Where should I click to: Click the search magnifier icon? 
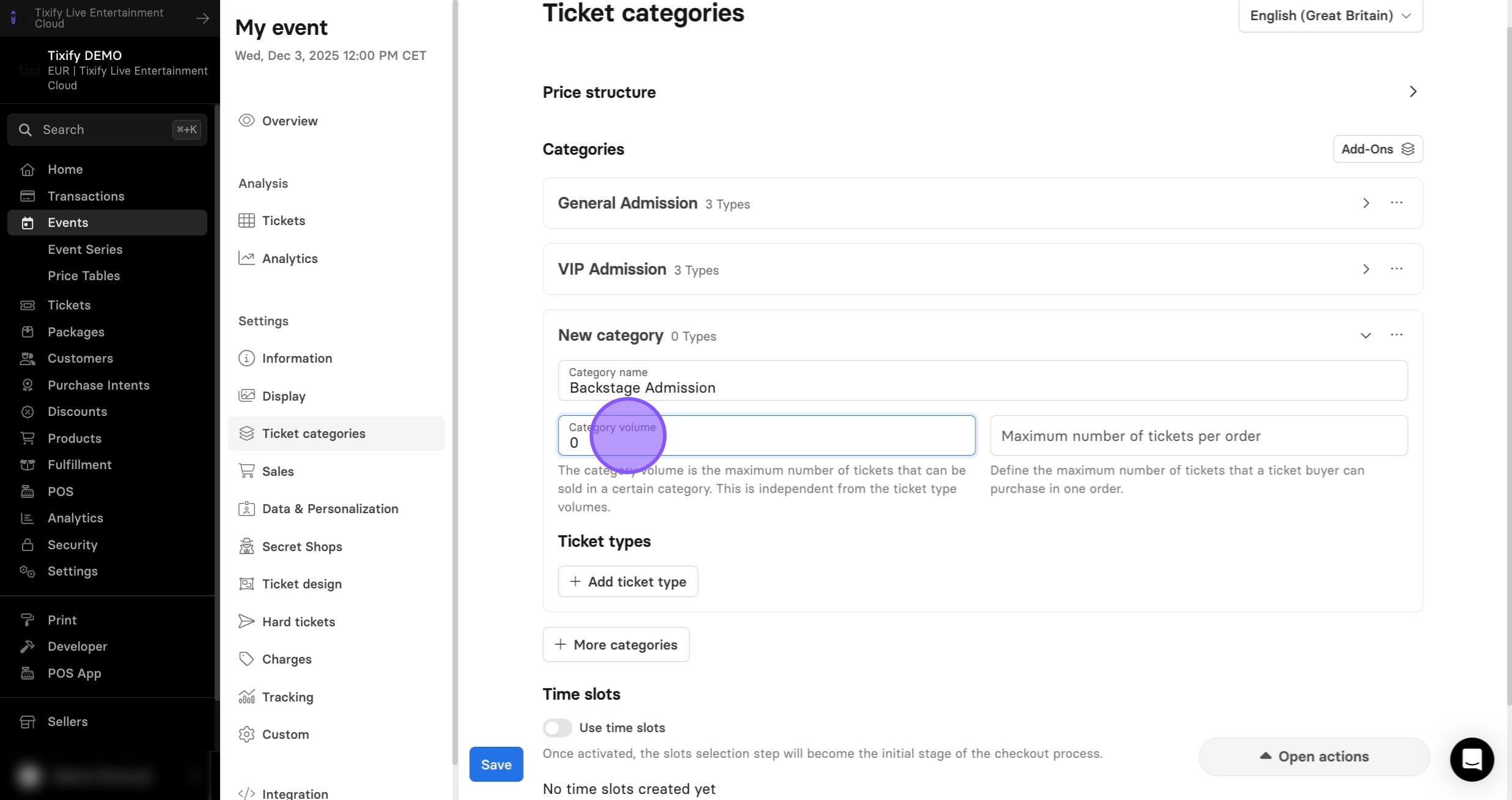pyautogui.click(x=25, y=130)
